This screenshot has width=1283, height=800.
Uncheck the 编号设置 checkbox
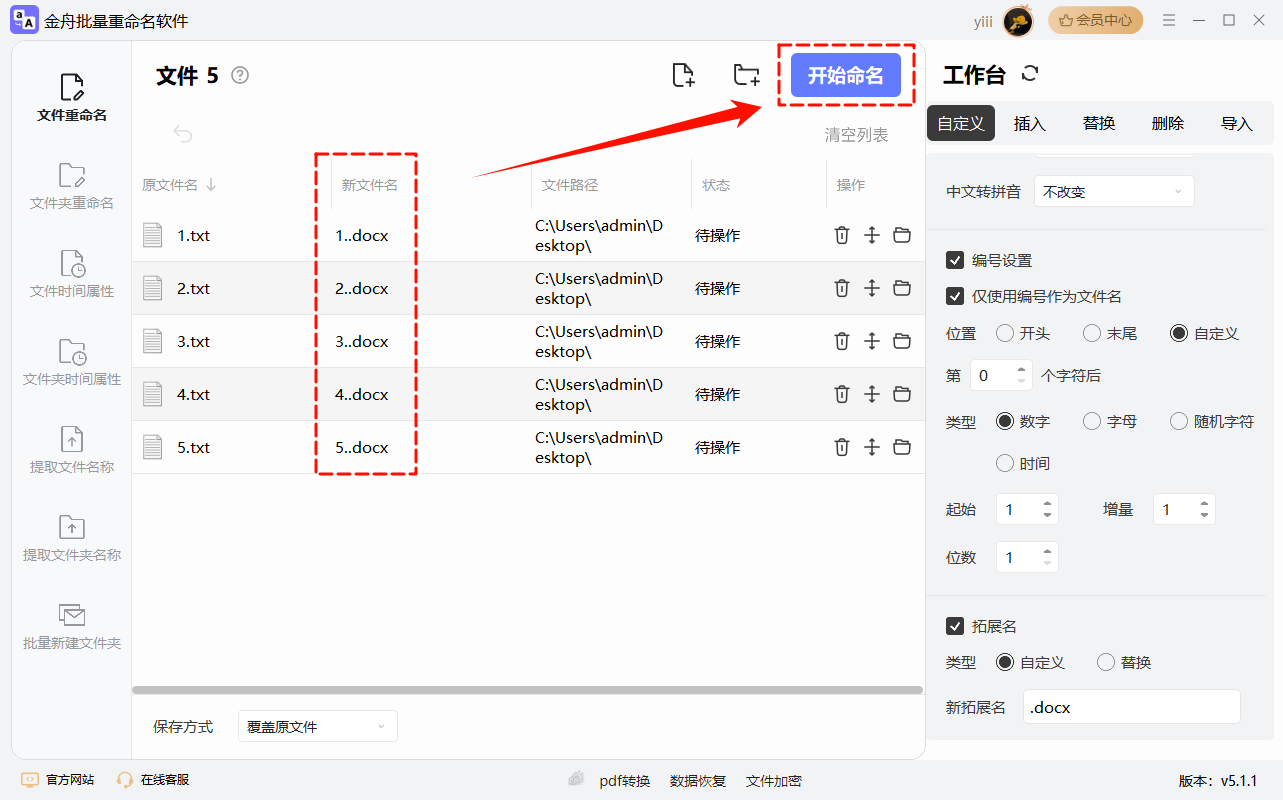(955, 259)
